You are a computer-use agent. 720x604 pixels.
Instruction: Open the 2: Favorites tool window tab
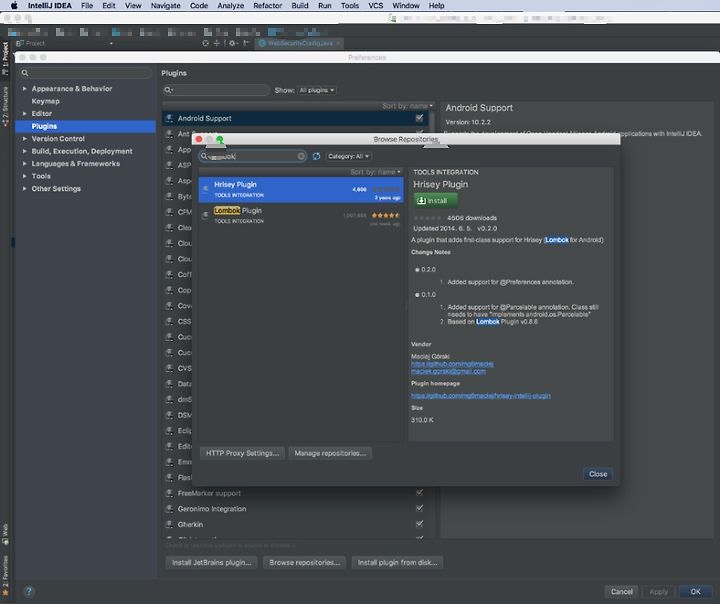(6, 576)
